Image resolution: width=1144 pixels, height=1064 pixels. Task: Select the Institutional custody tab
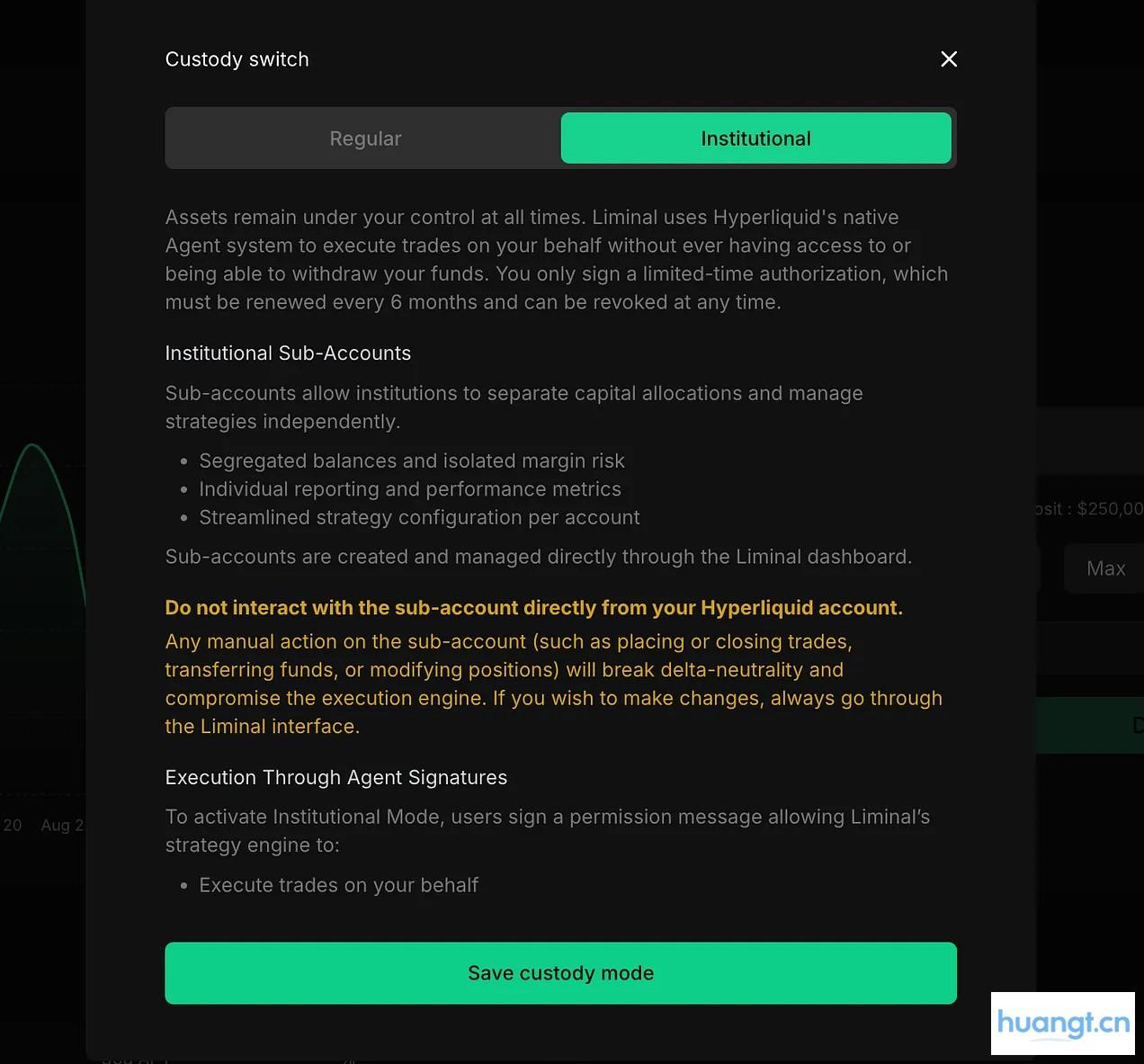click(x=755, y=139)
